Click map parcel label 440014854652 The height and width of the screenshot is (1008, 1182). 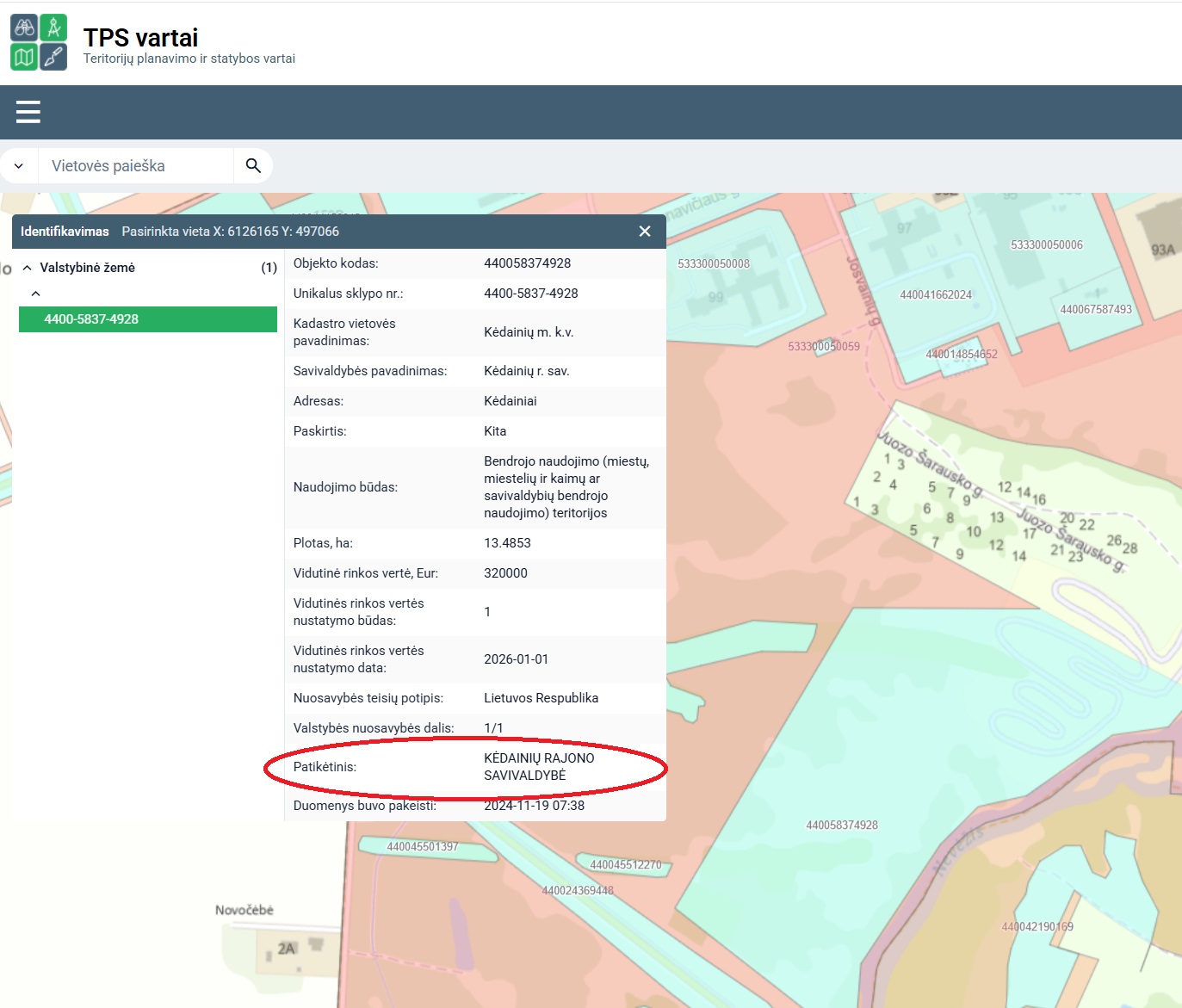[x=962, y=354]
